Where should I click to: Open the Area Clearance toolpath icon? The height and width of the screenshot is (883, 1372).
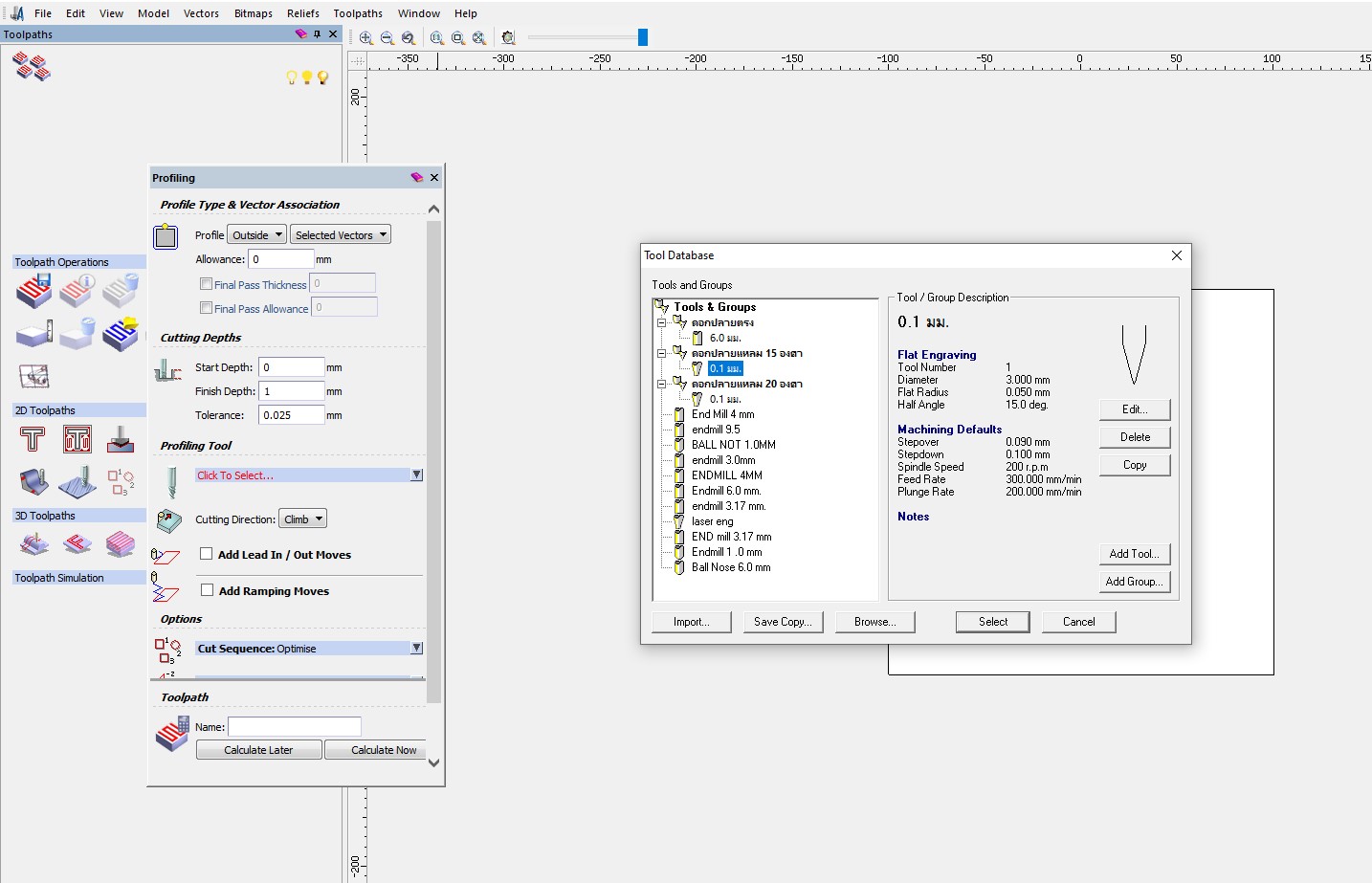(77, 438)
